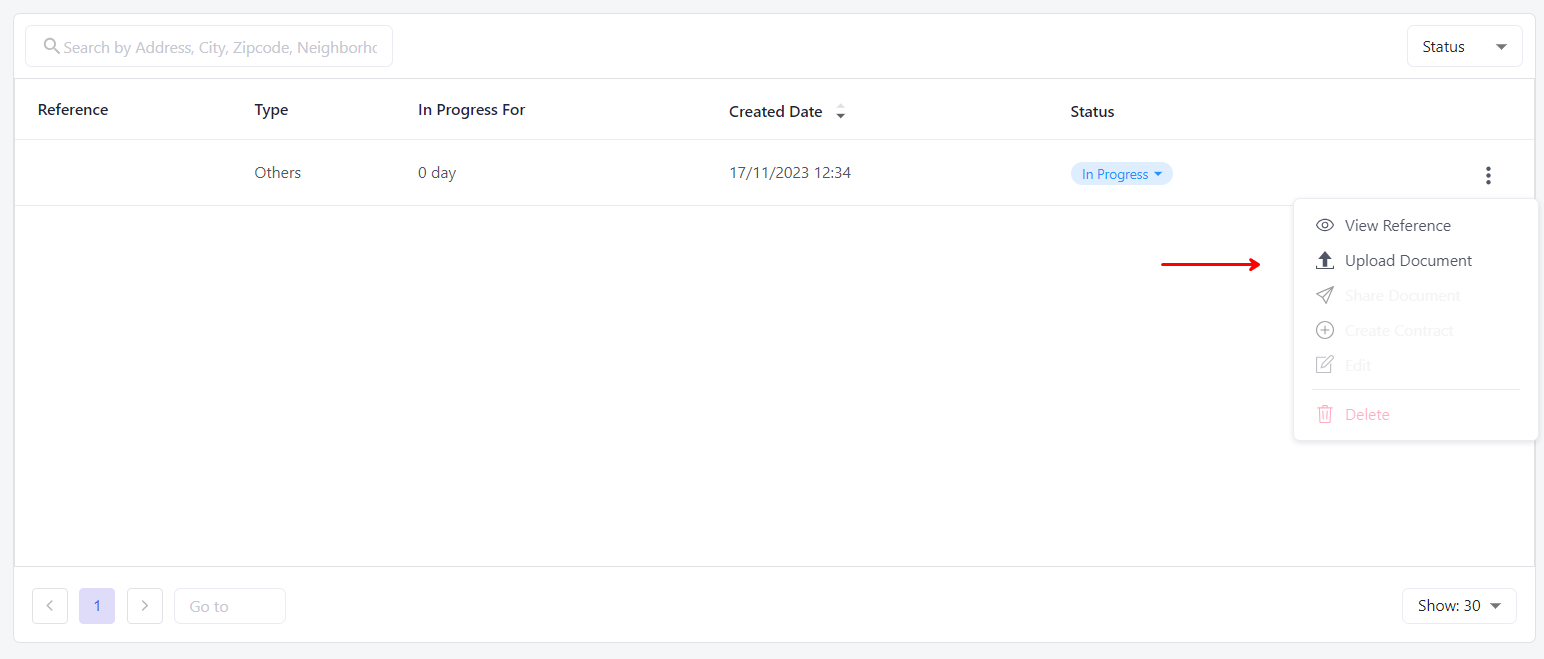Viewport: 1544px width, 659px height.
Task: Open the Status filter dropdown
Action: (x=1464, y=47)
